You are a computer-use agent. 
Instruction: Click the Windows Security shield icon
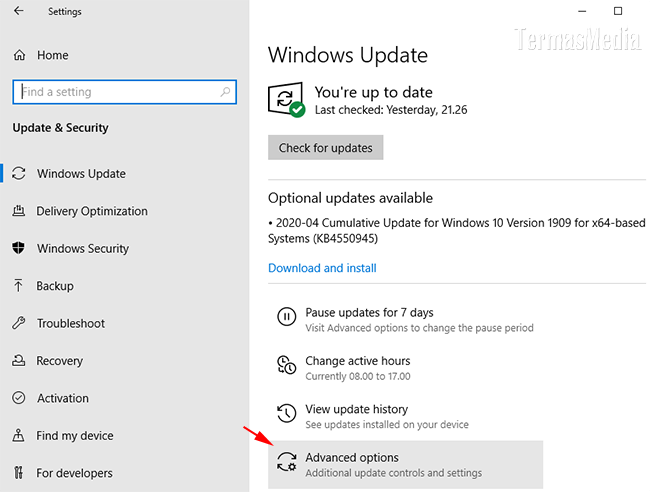18,248
